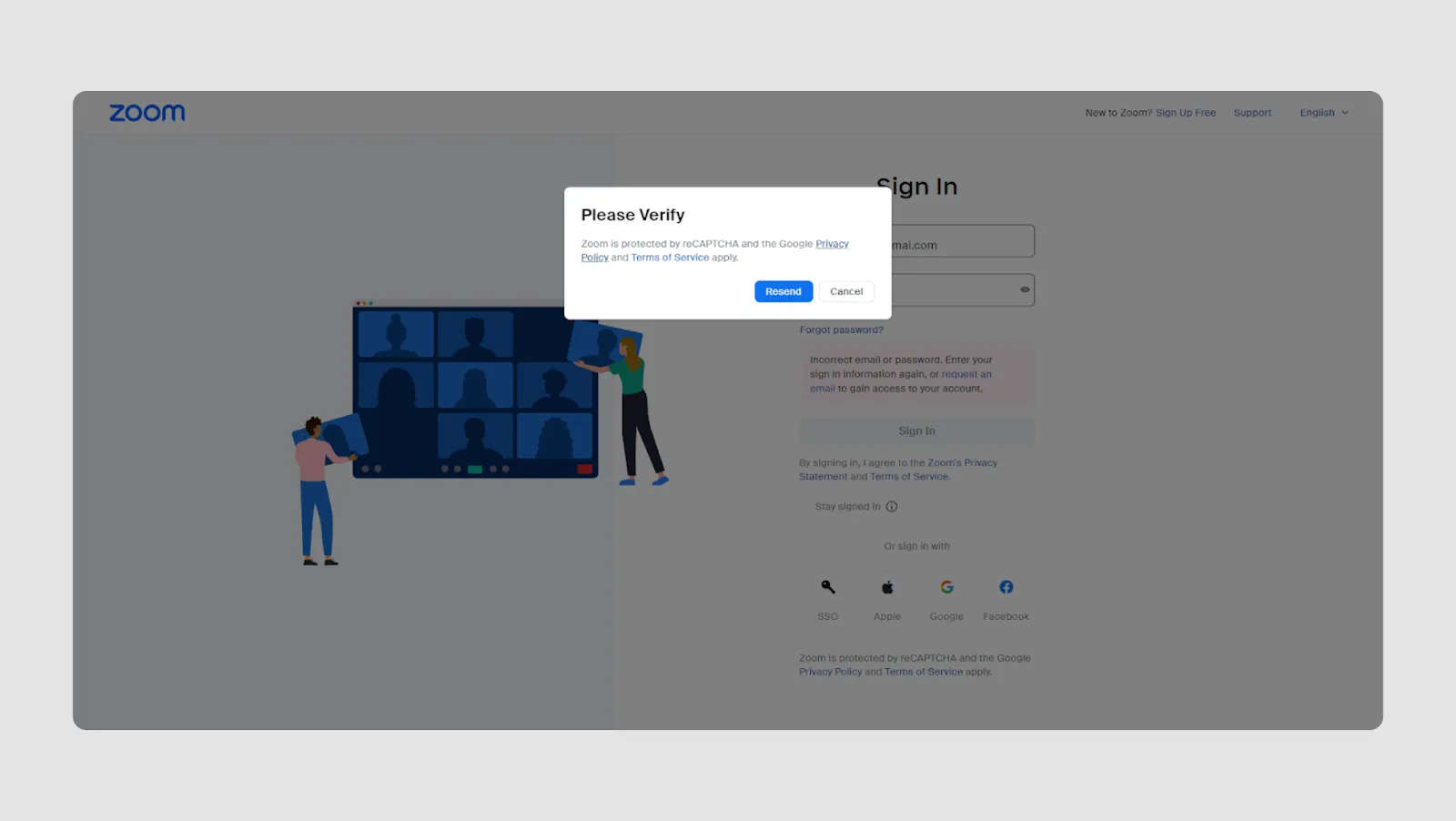Image resolution: width=1456 pixels, height=821 pixels.
Task: Sign in with the Google icon
Action: [946, 587]
